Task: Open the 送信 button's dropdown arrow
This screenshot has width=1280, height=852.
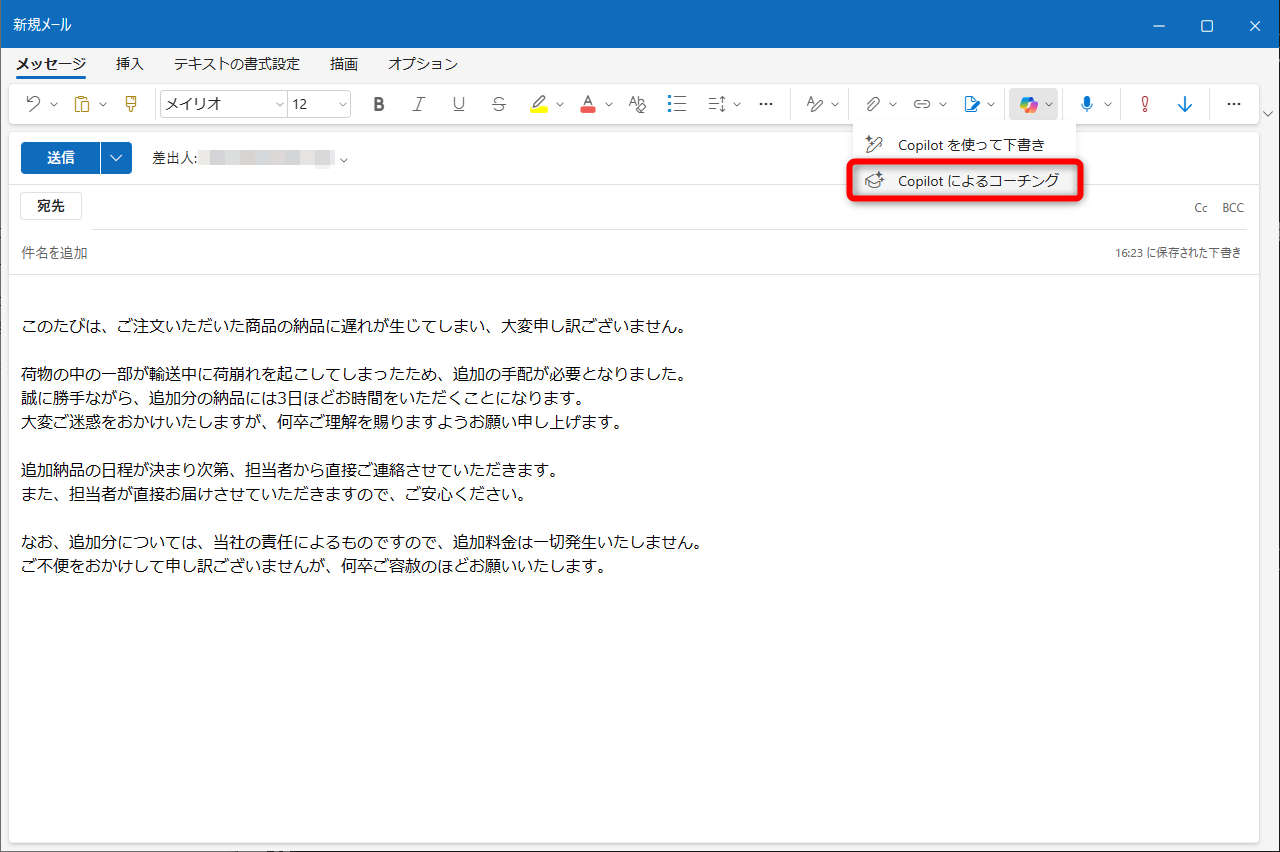Action: coord(116,157)
